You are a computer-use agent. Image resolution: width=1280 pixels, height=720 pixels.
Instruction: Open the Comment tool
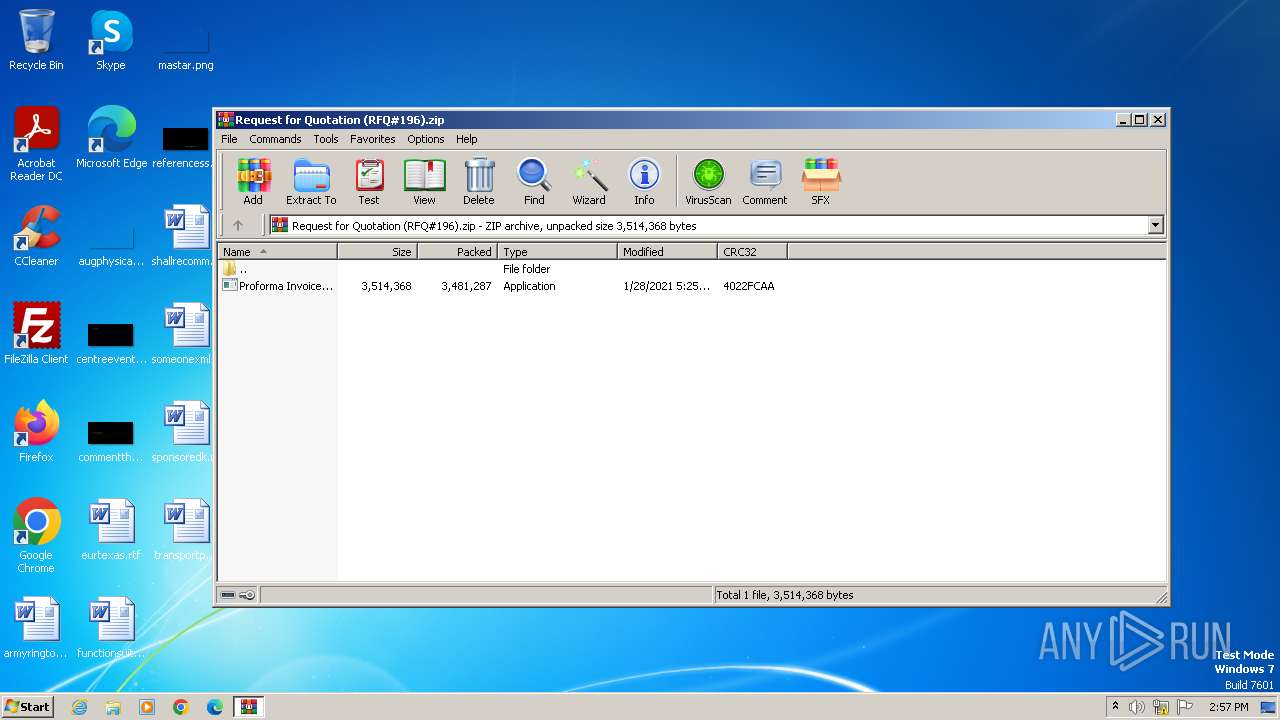[765, 182]
